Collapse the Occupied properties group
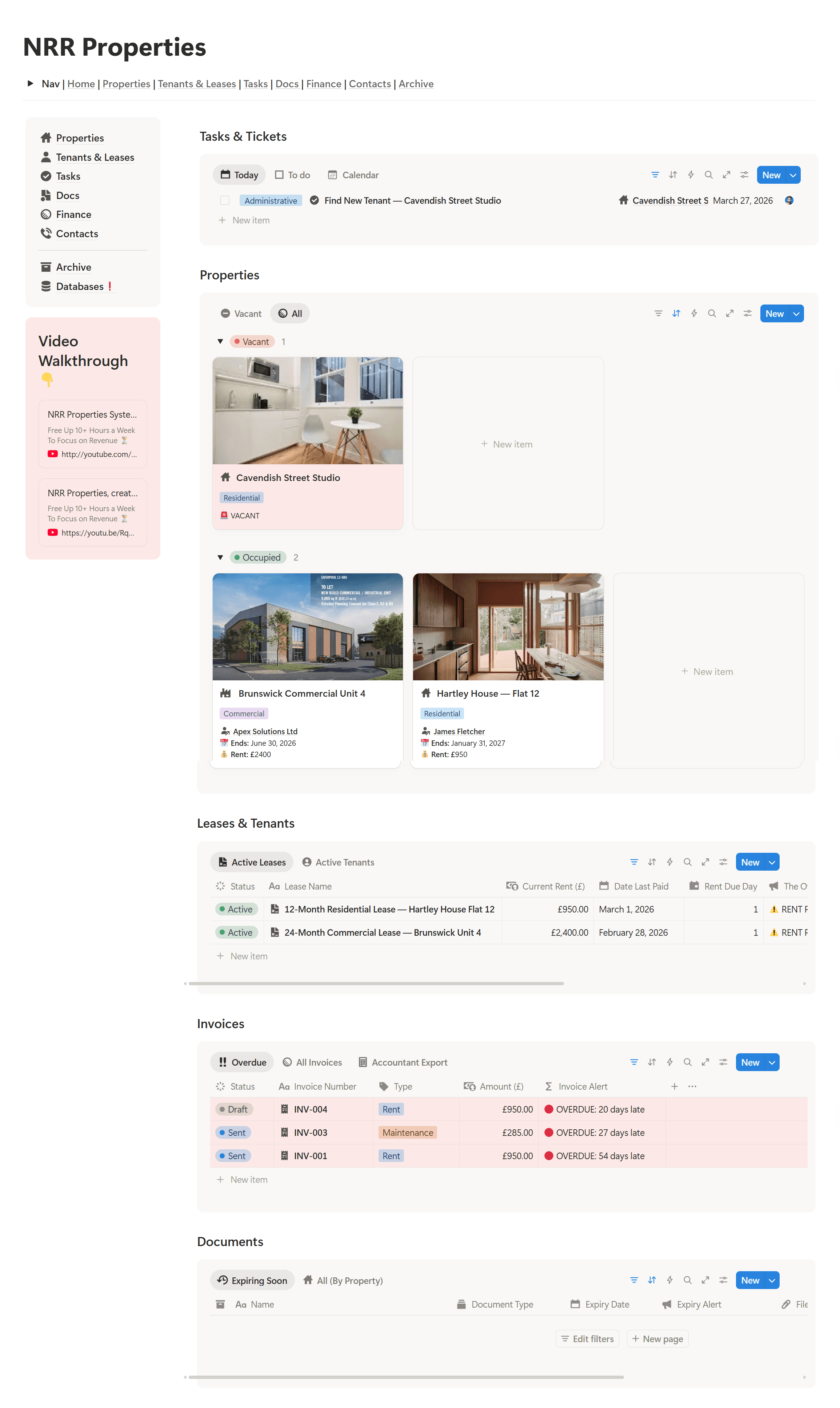The height and width of the screenshot is (1408, 840). pyautogui.click(x=220, y=558)
